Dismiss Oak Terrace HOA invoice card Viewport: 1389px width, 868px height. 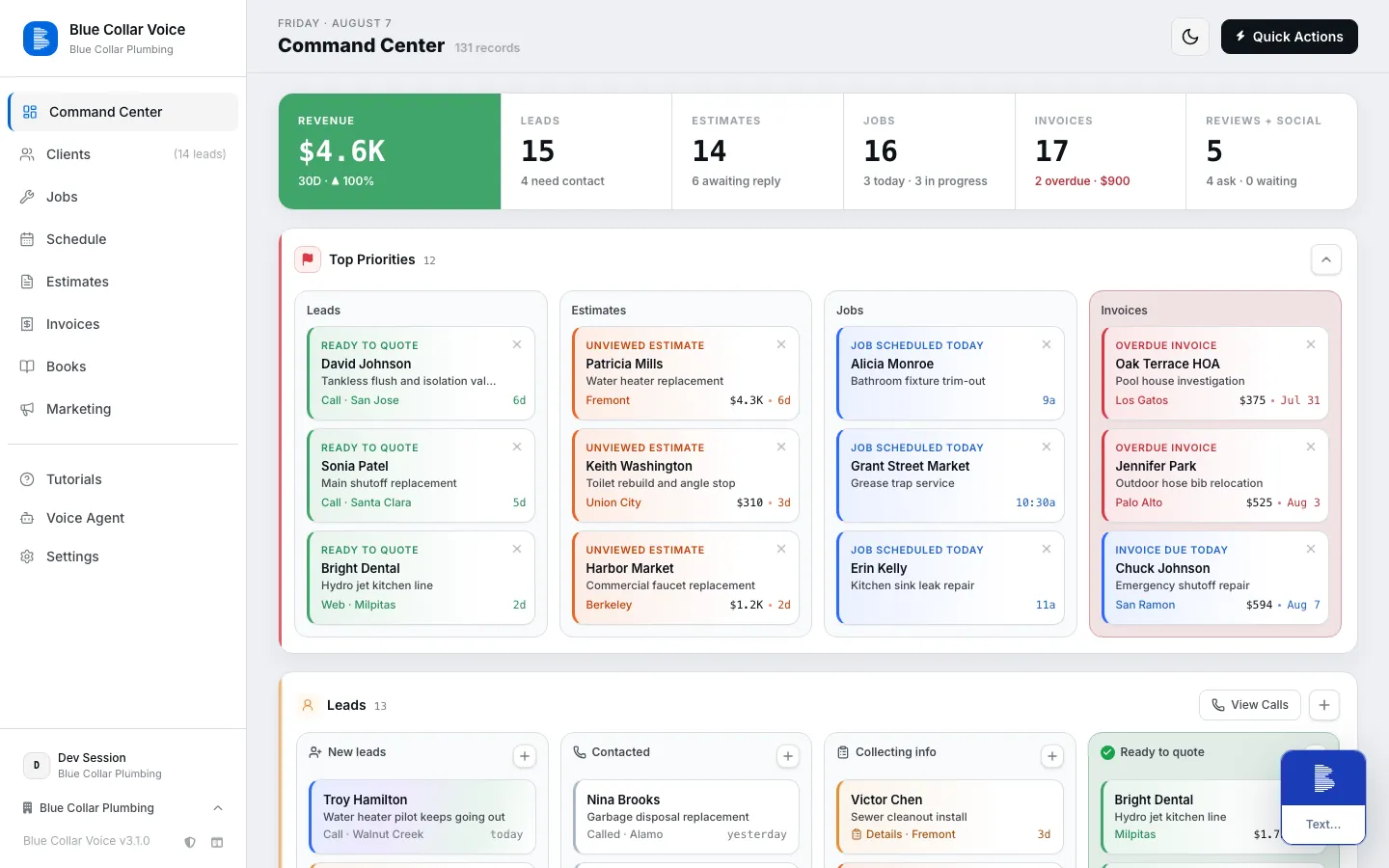[x=1311, y=344]
